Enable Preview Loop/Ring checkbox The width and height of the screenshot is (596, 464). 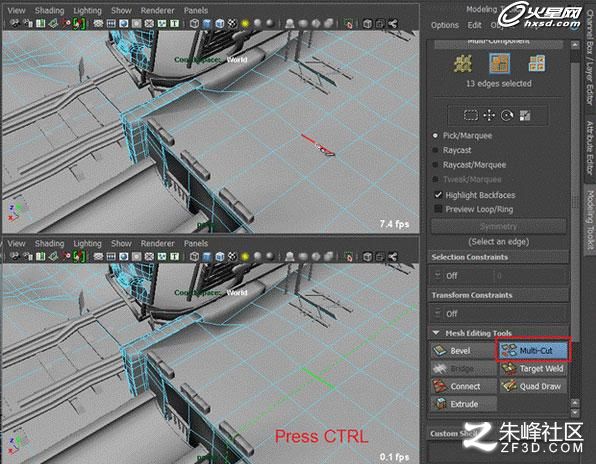point(438,209)
